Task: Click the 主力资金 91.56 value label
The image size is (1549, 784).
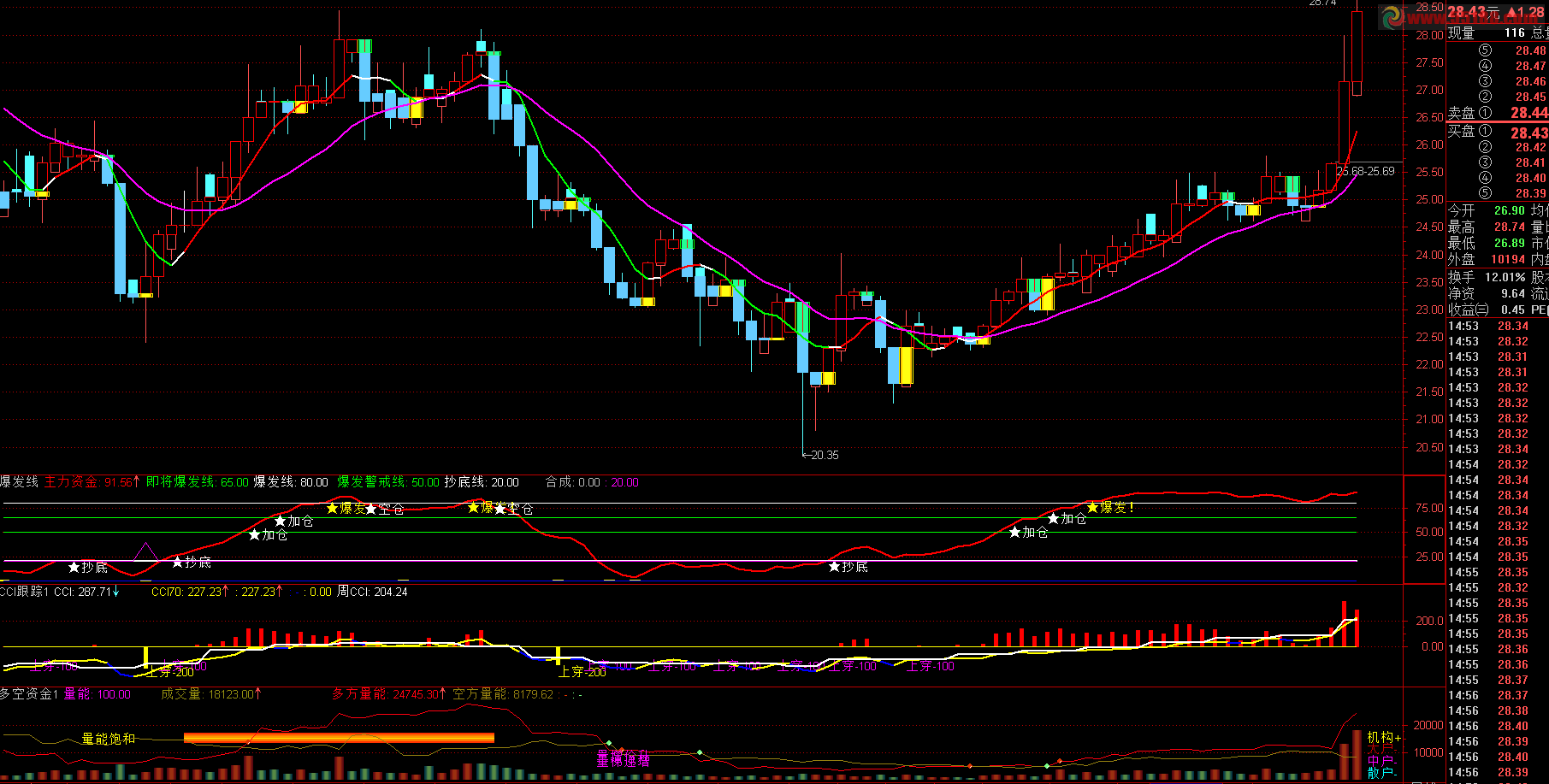Action: (x=92, y=482)
